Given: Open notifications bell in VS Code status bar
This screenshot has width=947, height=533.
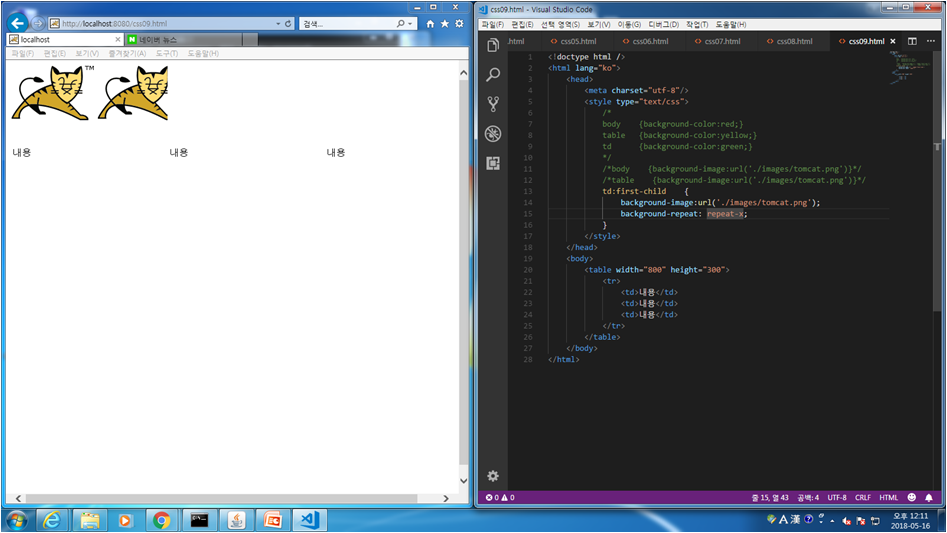Looking at the screenshot, I should tap(929, 497).
